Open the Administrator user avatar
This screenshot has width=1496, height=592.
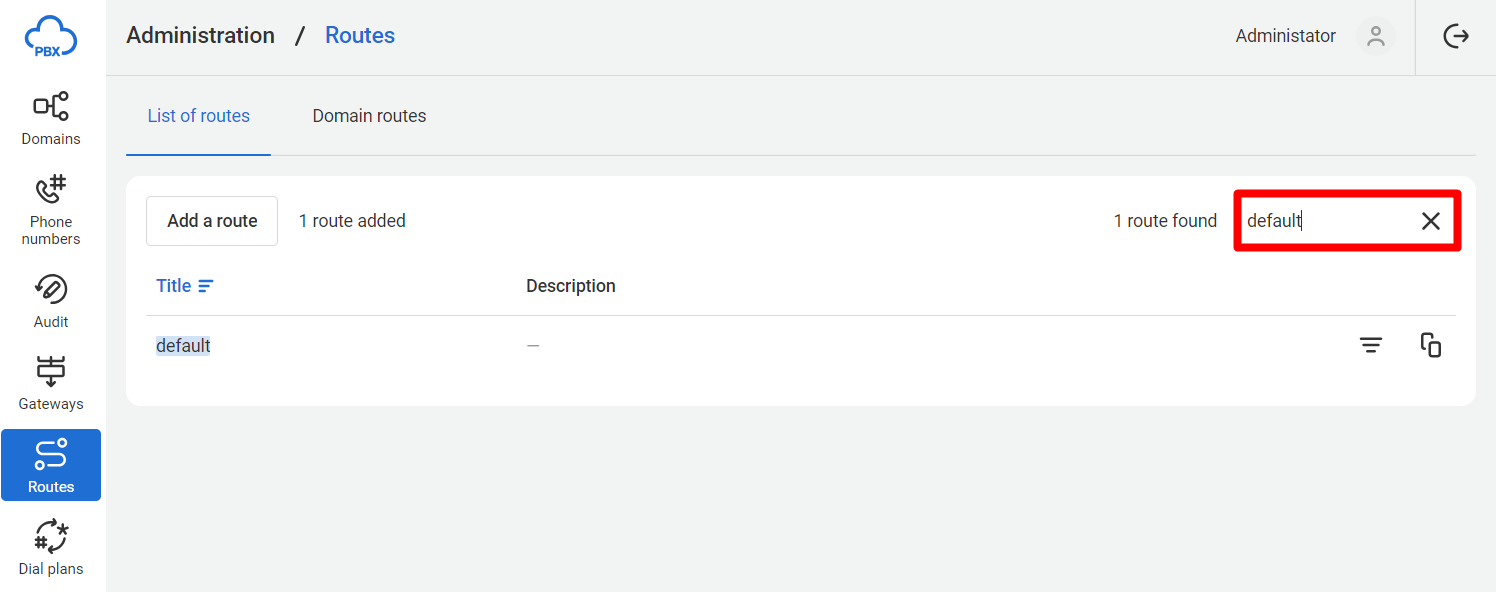pos(1376,36)
